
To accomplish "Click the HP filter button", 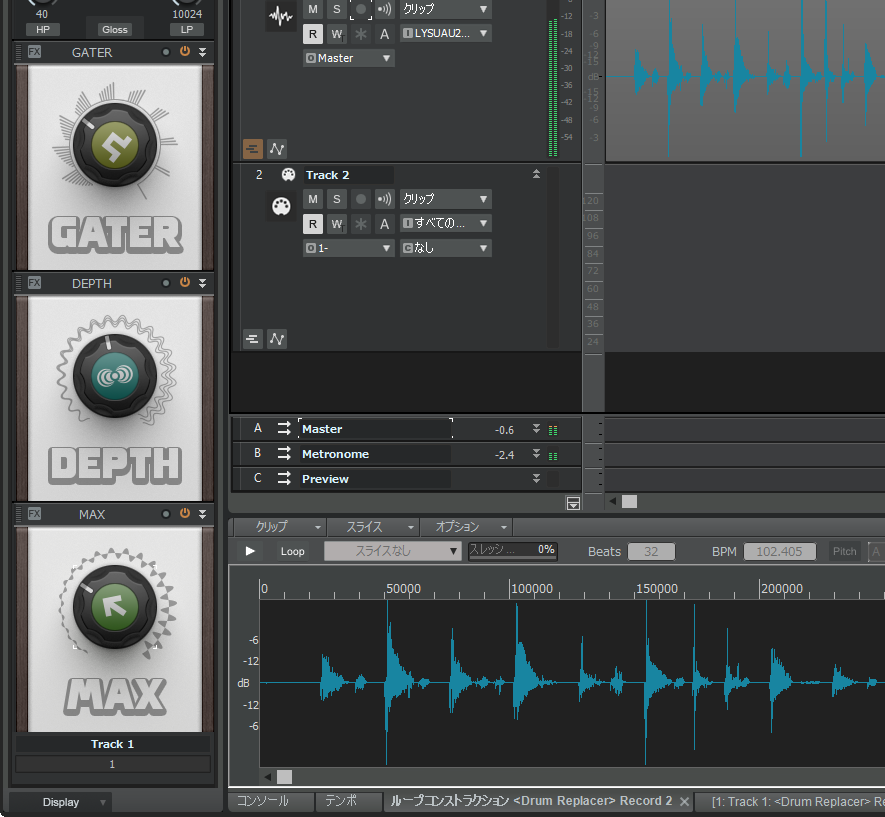I will point(43,29).
